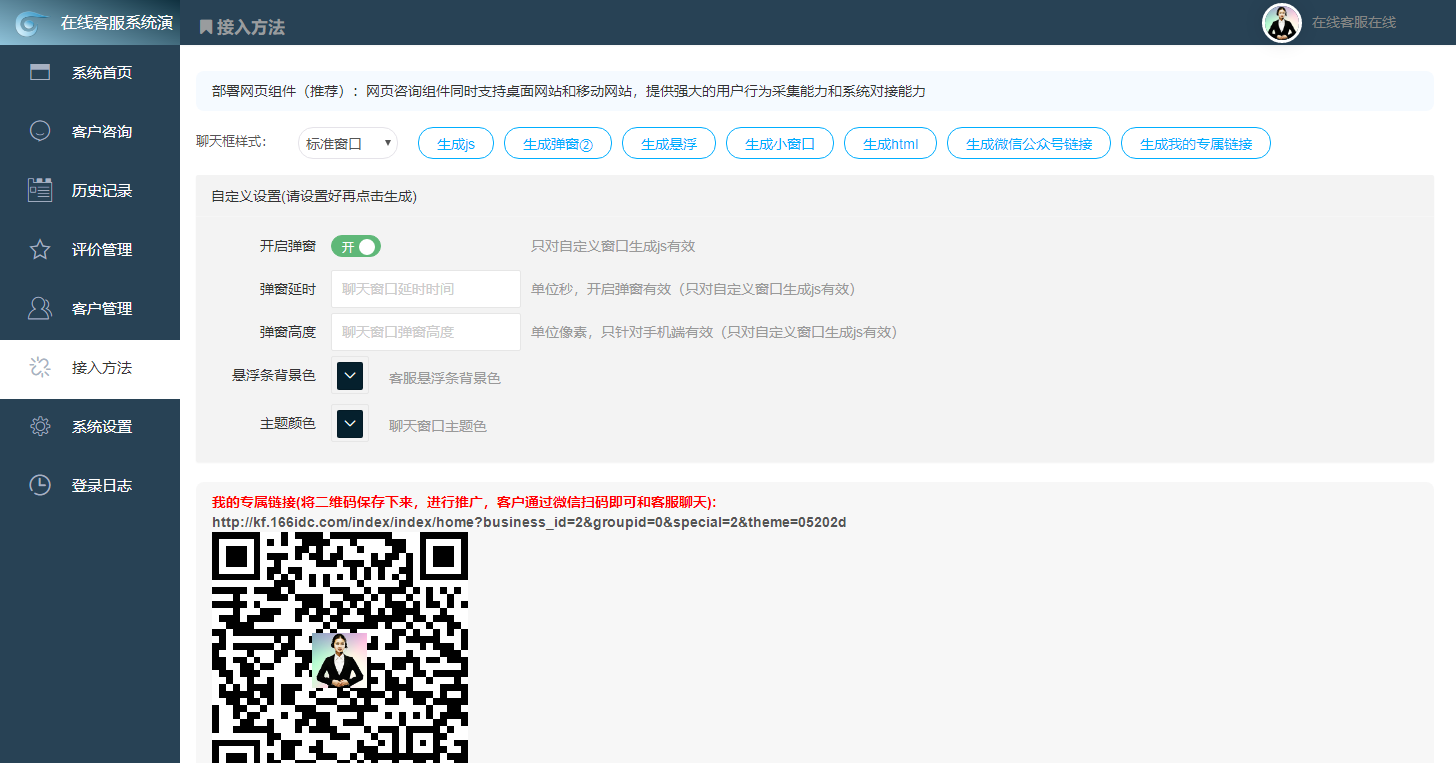
Task: Click the 生成js button
Action: pos(456,143)
